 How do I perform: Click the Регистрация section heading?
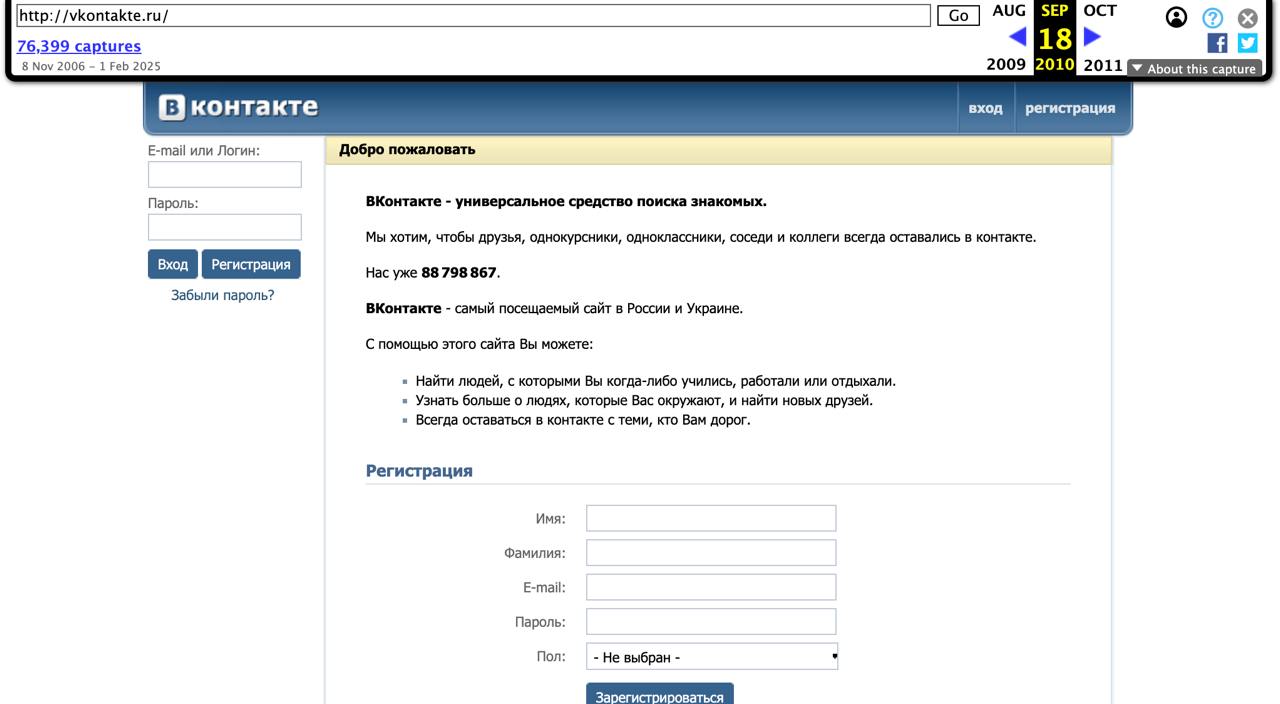click(x=419, y=471)
